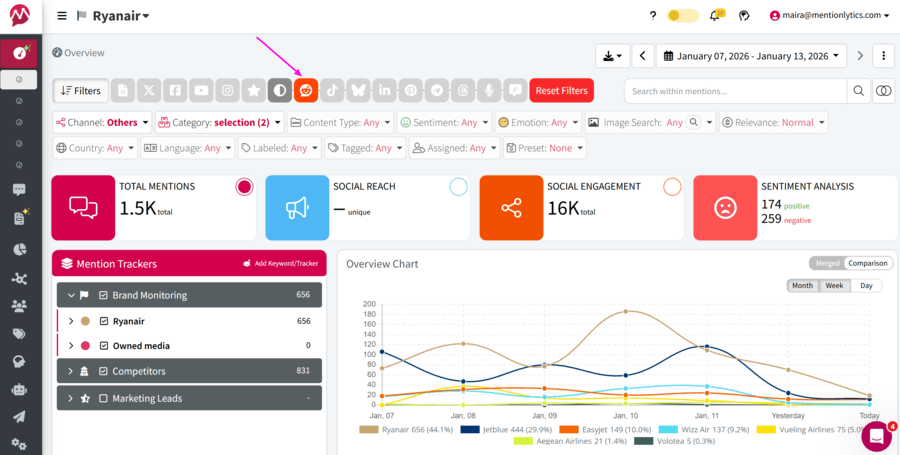Open the hamburger navigation menu
This screenshot has width=900, height=455.
click(62, 16)
